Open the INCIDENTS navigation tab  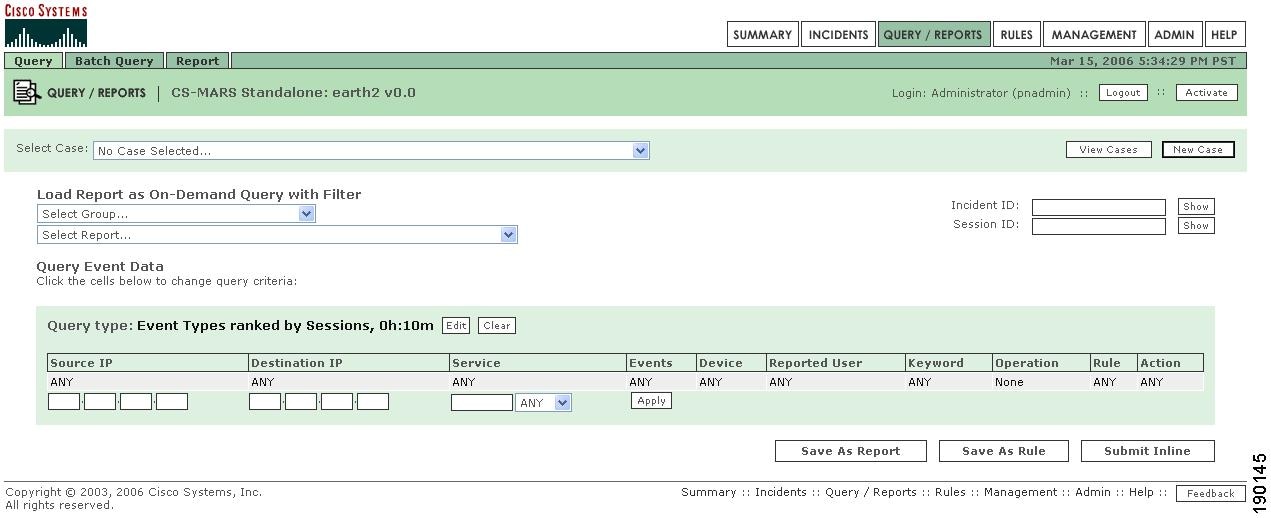tap(838, 35)
